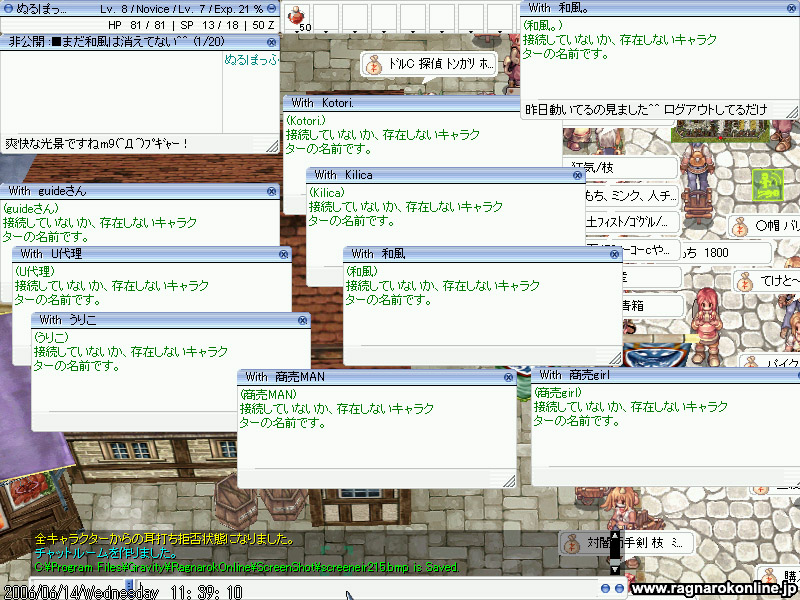Close the With 和風 whisper window (center)
Viewport: 800px width, 600px height.
click(x=614, y=254)
